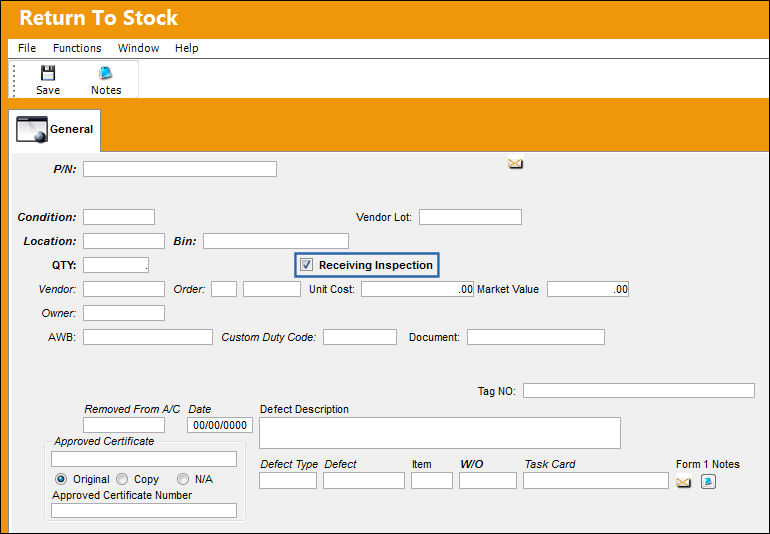Open the Window menu
The height and width of the screenshot is (534, 770).
(x=138, y=48)
